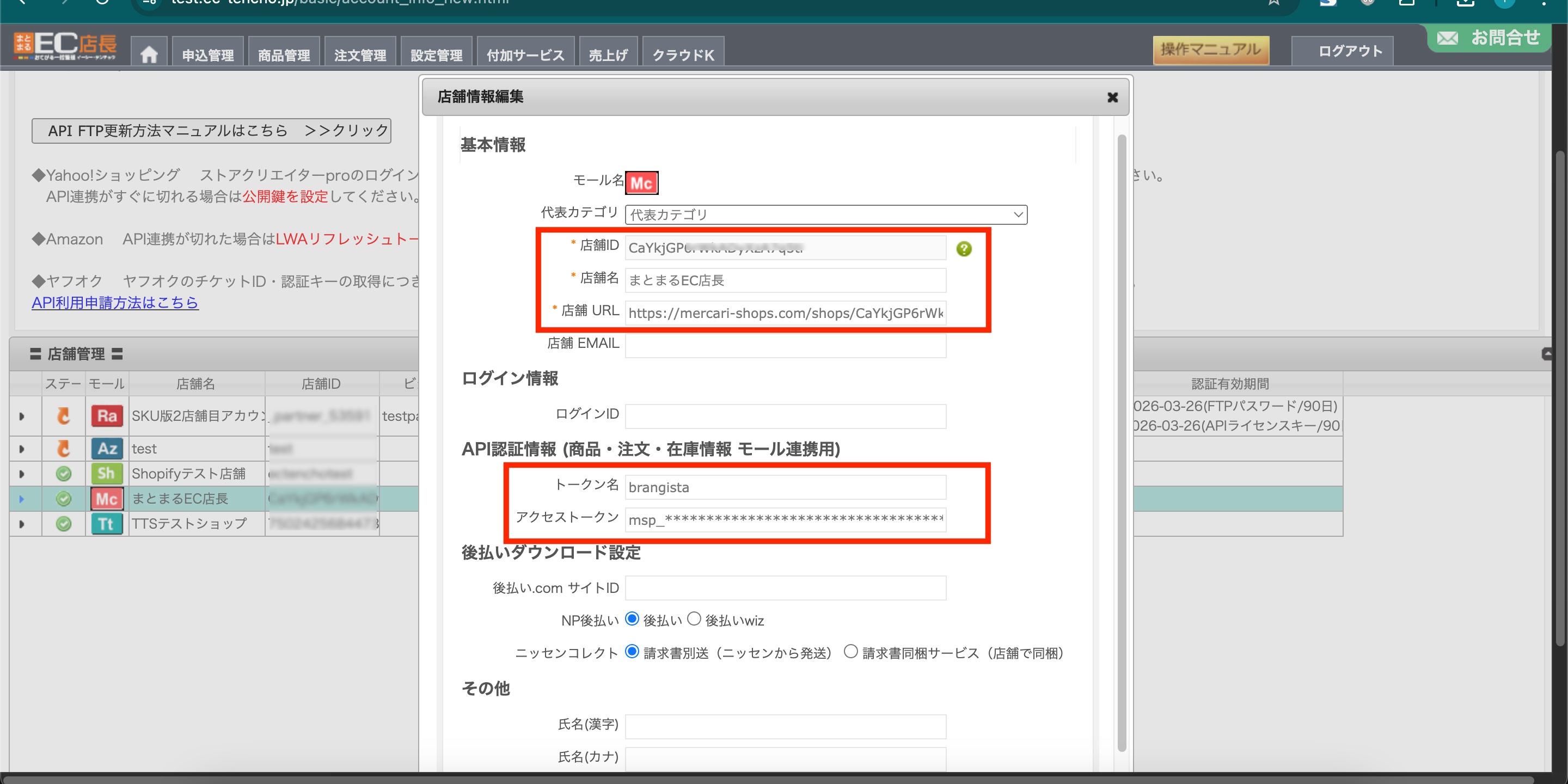Click the home icon in navigation bar

[x=149, y=55]
